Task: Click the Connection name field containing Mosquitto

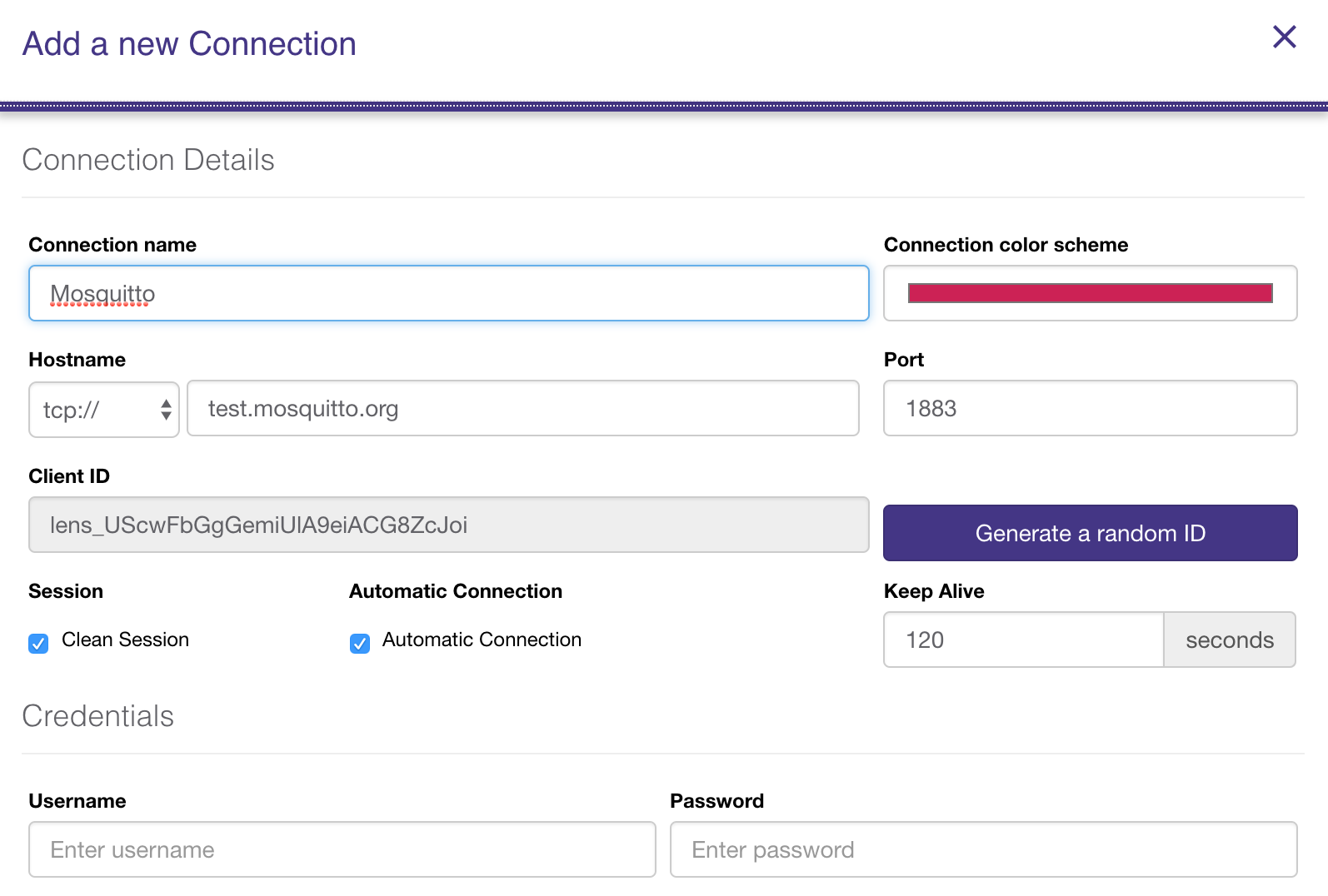Action: tap(448, 293)
